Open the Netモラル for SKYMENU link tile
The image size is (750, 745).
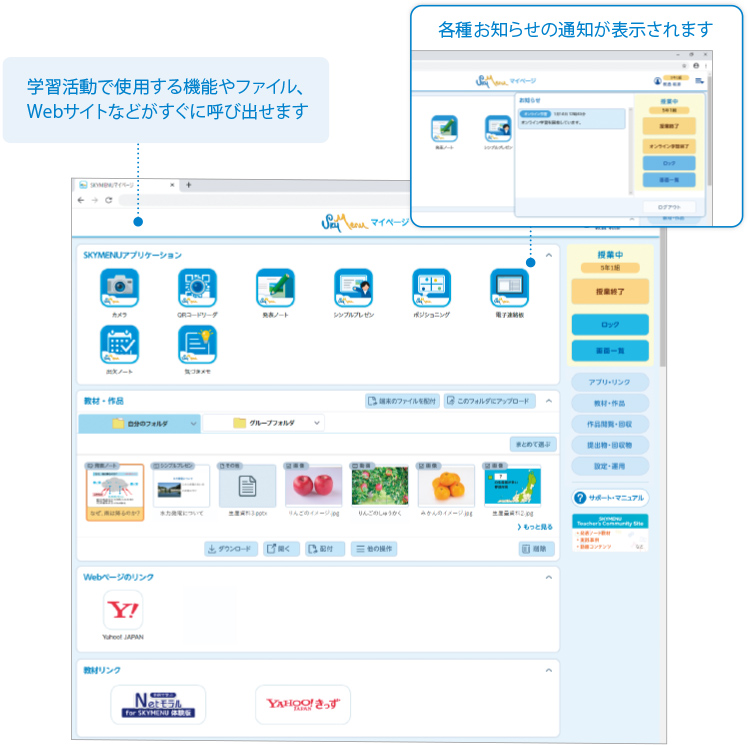tap(158, 704)
